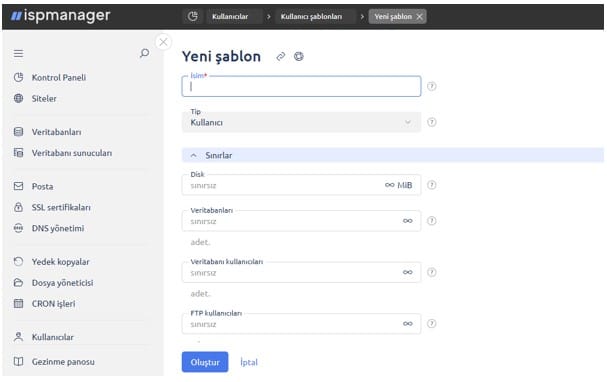Open the Tip dropdown showing Kullanıcı
Image resolution: width=607 pixels, height=382 pixels.
[x=301, y=122]
